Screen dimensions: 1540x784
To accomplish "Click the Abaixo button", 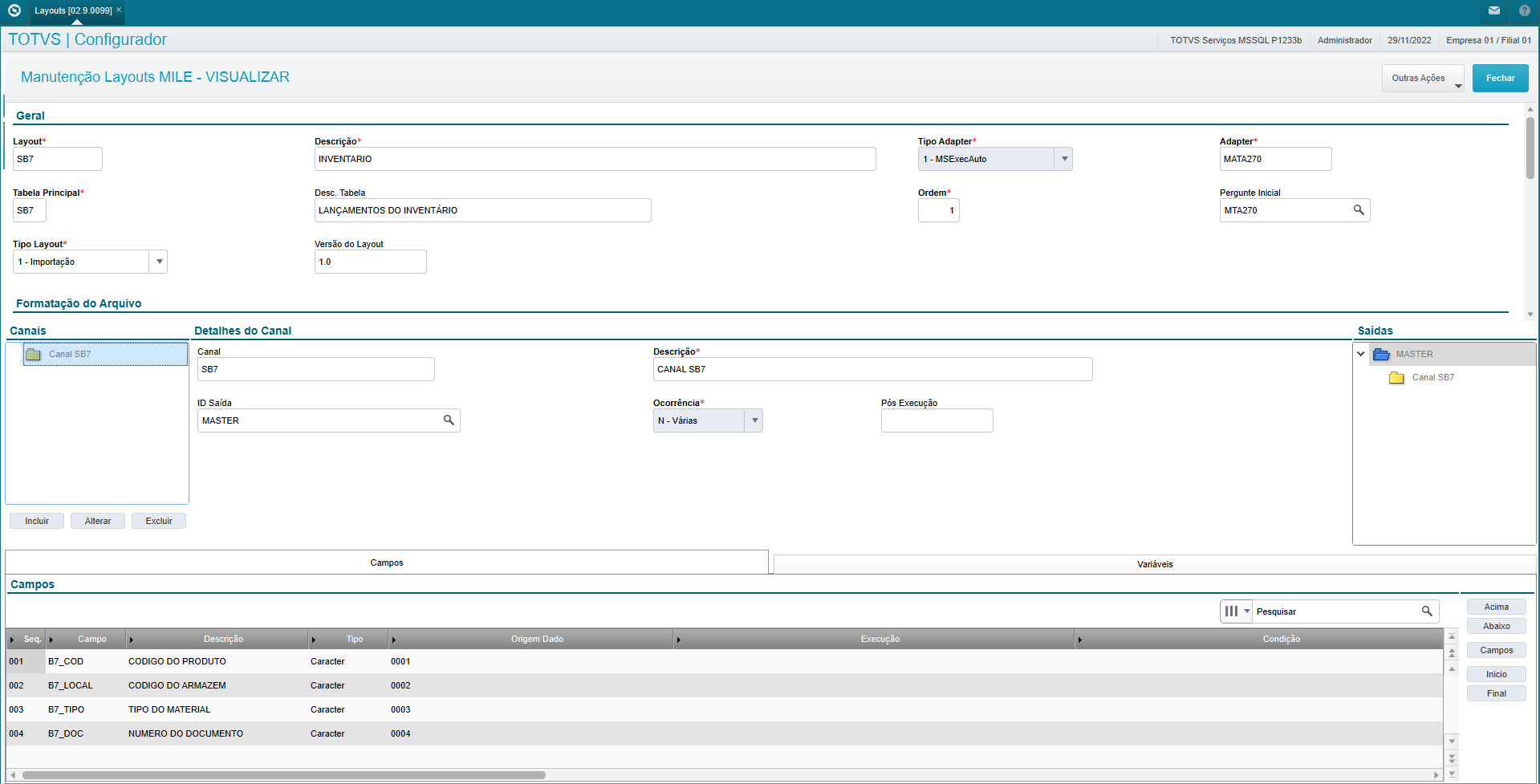I will tap(1496, 626).
